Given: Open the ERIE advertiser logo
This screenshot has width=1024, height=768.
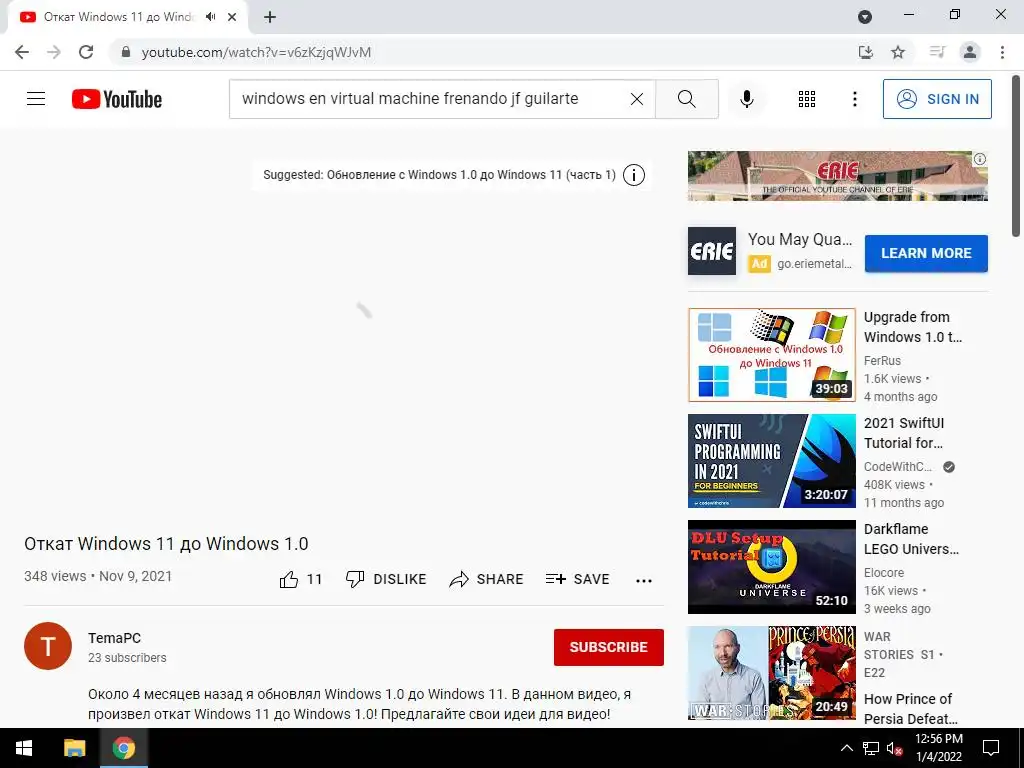Looking at the screenshot, I should point(712,251).
